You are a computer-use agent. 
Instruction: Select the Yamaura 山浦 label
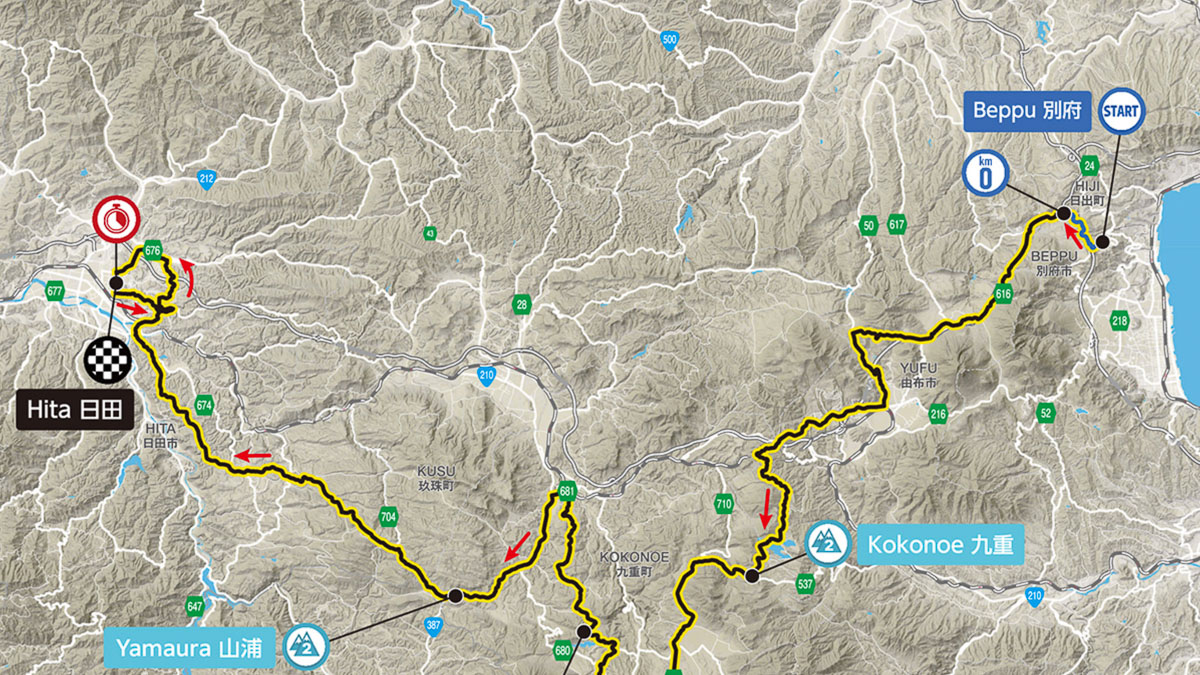pyautogui.click(x=189, y=649)
